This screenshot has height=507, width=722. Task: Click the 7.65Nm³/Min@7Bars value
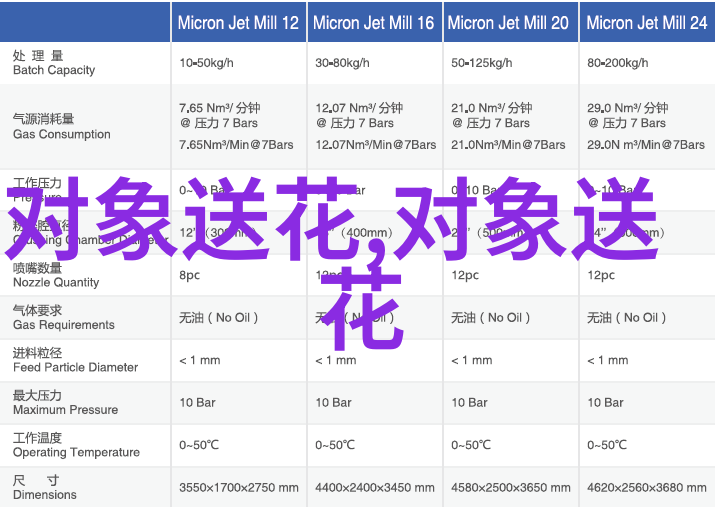point(236,145)
